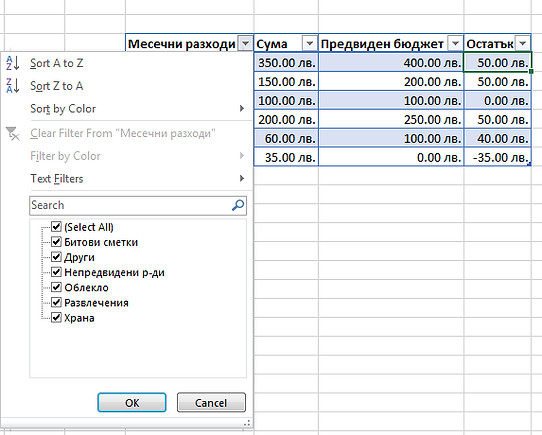The image size is (542, 435).
Task: Toggle the (Select All) checkbox
Action: [x=56, y=227]
